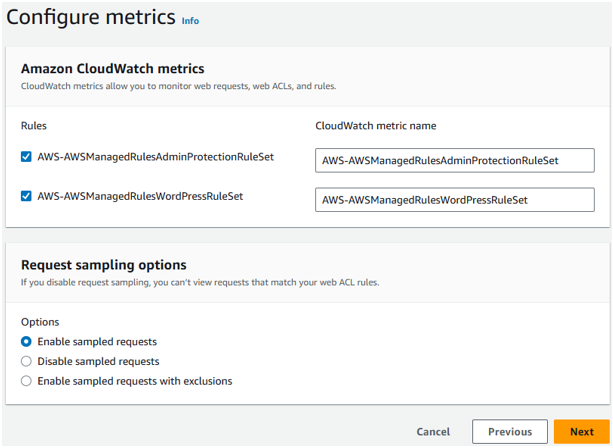Continue with the orange Next button
The width and height of the screenshot is (613, 448).
coord(582,432)
